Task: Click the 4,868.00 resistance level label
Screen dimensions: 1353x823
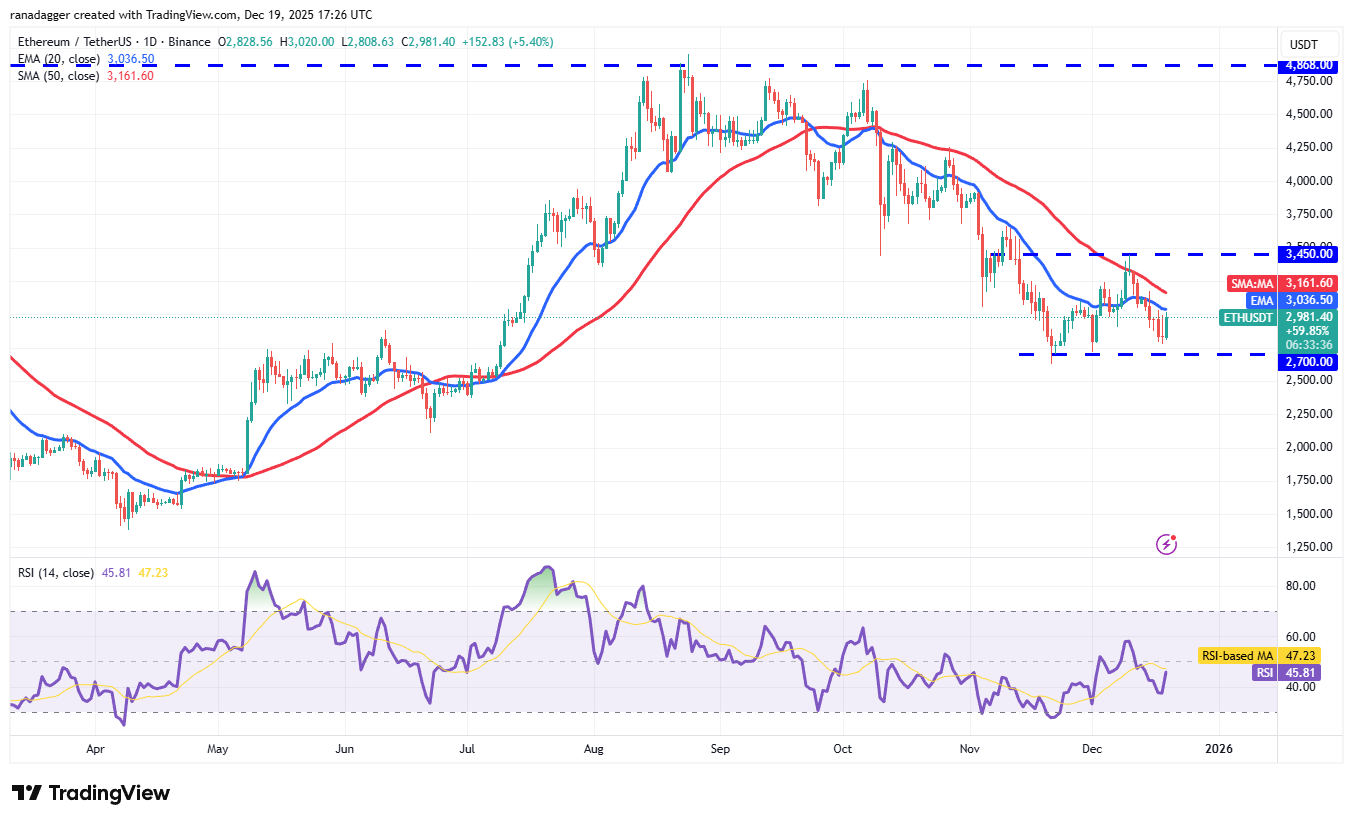Action: pyautogui.click(x=1308, y=66)
